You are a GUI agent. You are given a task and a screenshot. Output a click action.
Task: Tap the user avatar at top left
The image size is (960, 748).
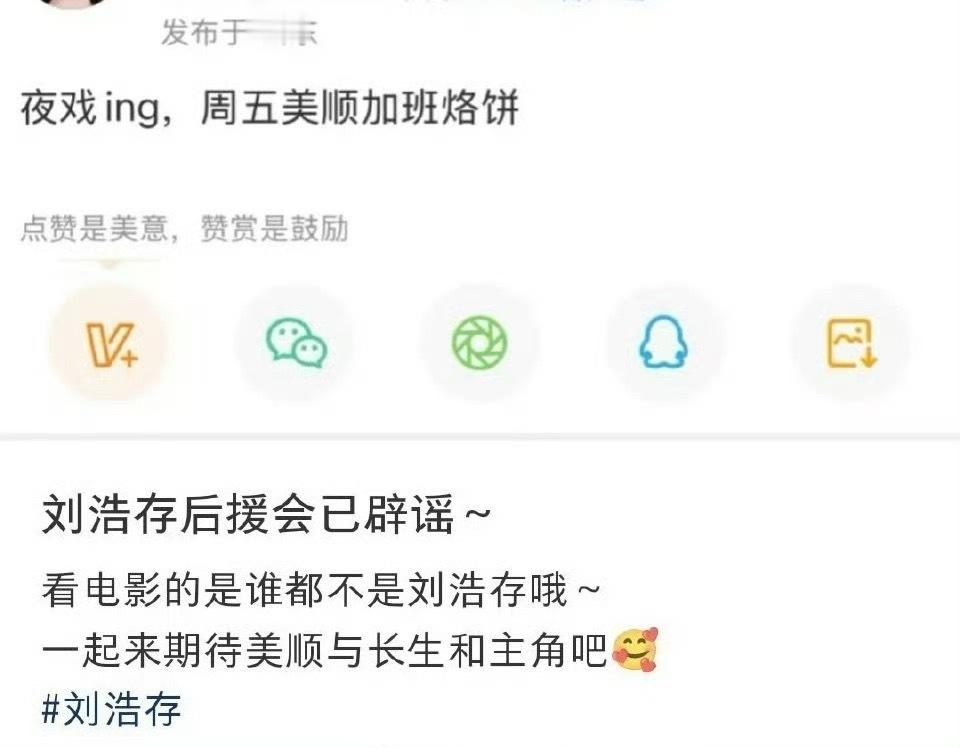point(73,3)
